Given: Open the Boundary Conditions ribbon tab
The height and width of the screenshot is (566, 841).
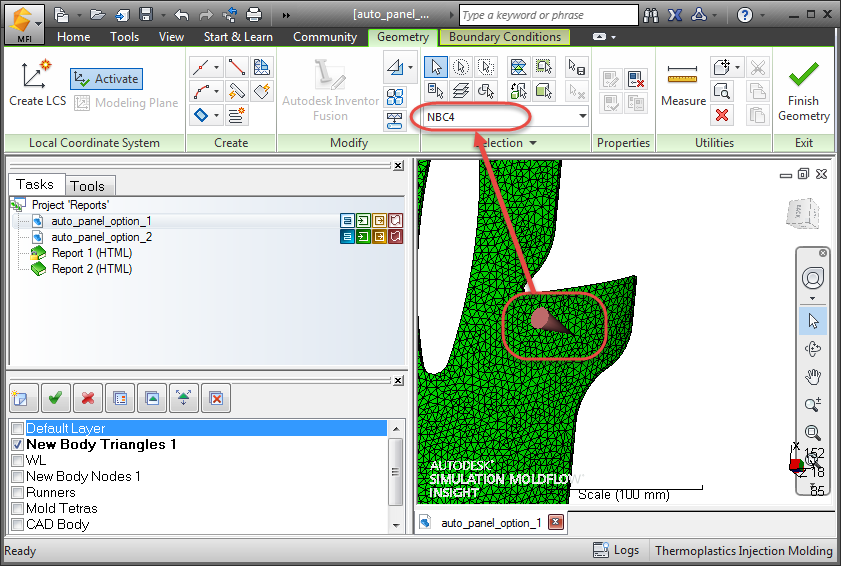Looking at the screenshot, I should coord(505,37).
